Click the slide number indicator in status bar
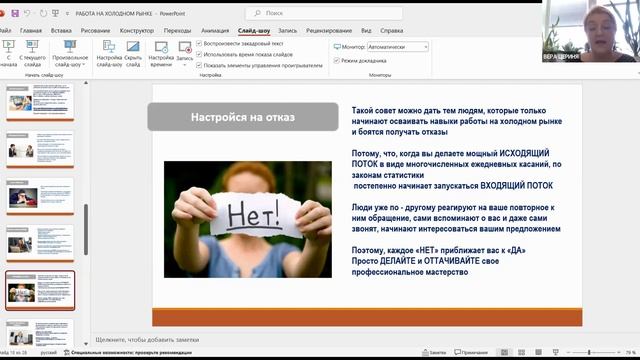Image resolution: width=640 pixels, height=360 pixels. pos(13,353)
